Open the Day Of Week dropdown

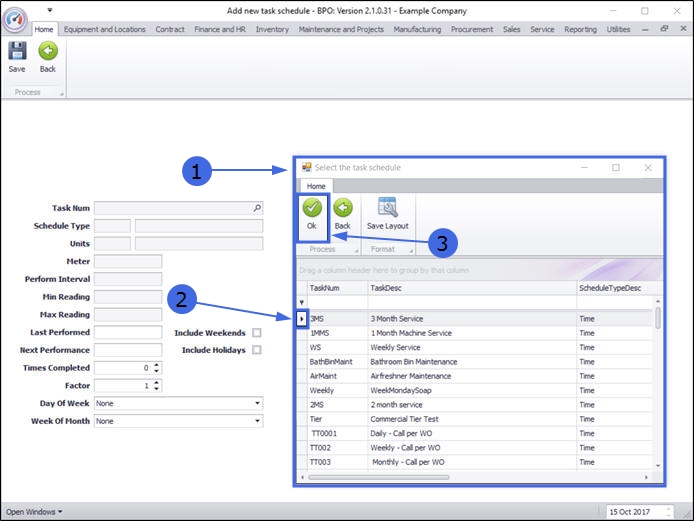tap(257, 403)
